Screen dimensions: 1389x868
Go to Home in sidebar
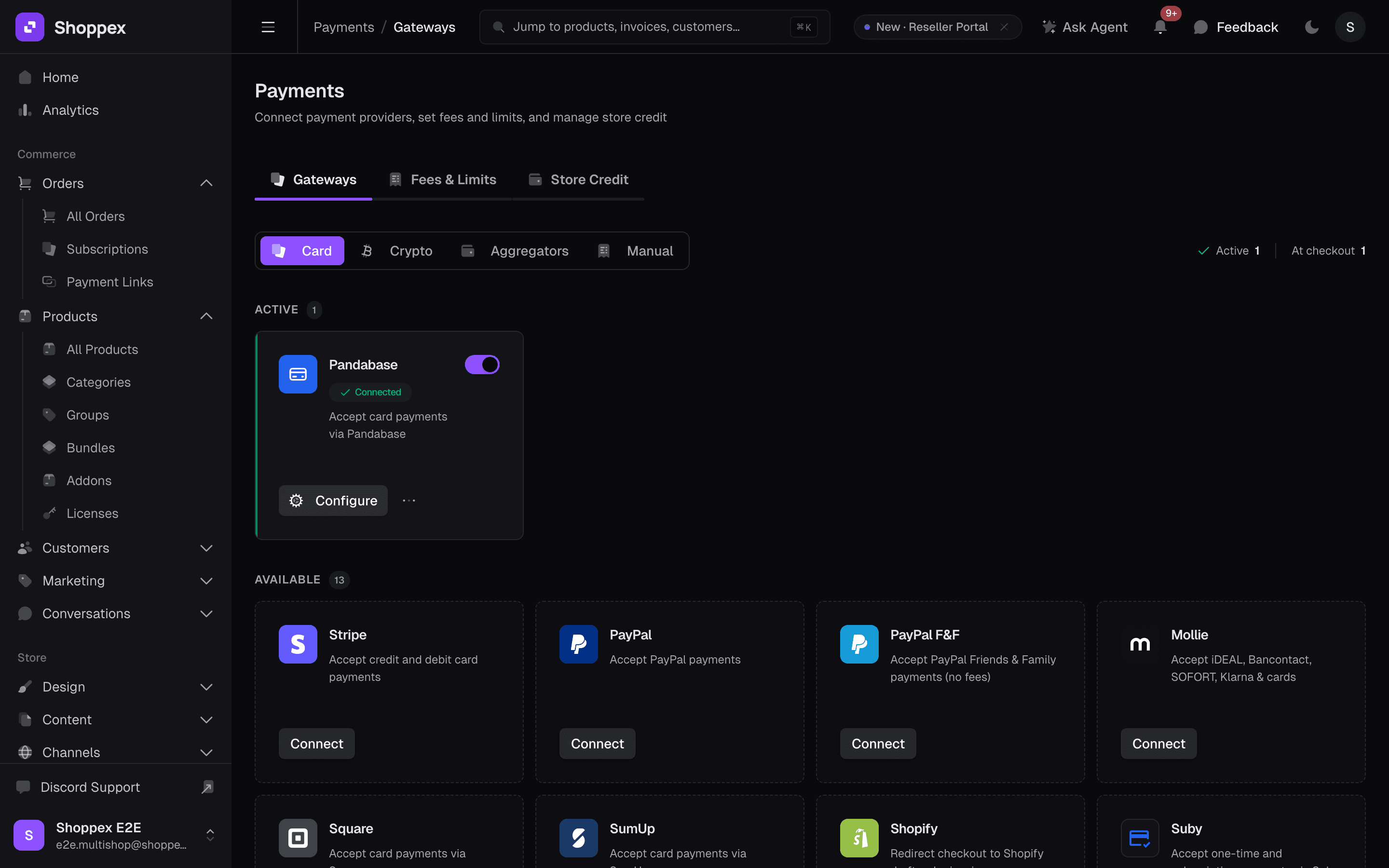click(115, 77)
